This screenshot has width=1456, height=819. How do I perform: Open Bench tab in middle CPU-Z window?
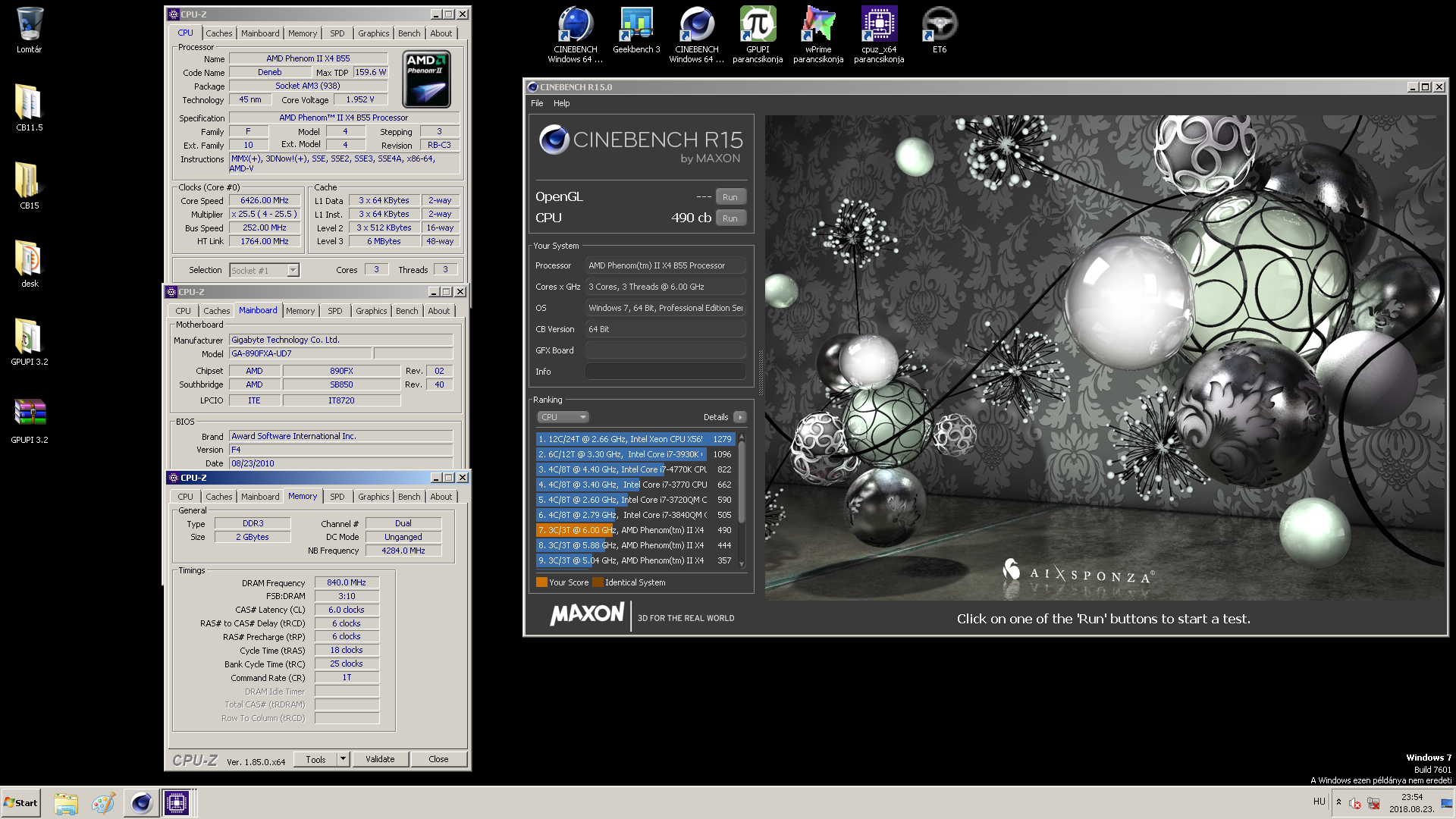pos(407,311)
